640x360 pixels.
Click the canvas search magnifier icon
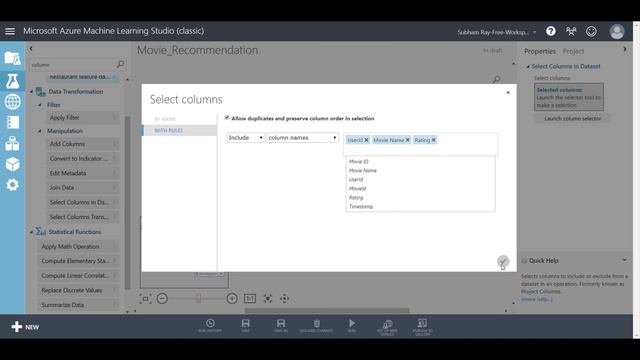coord(496,79)
